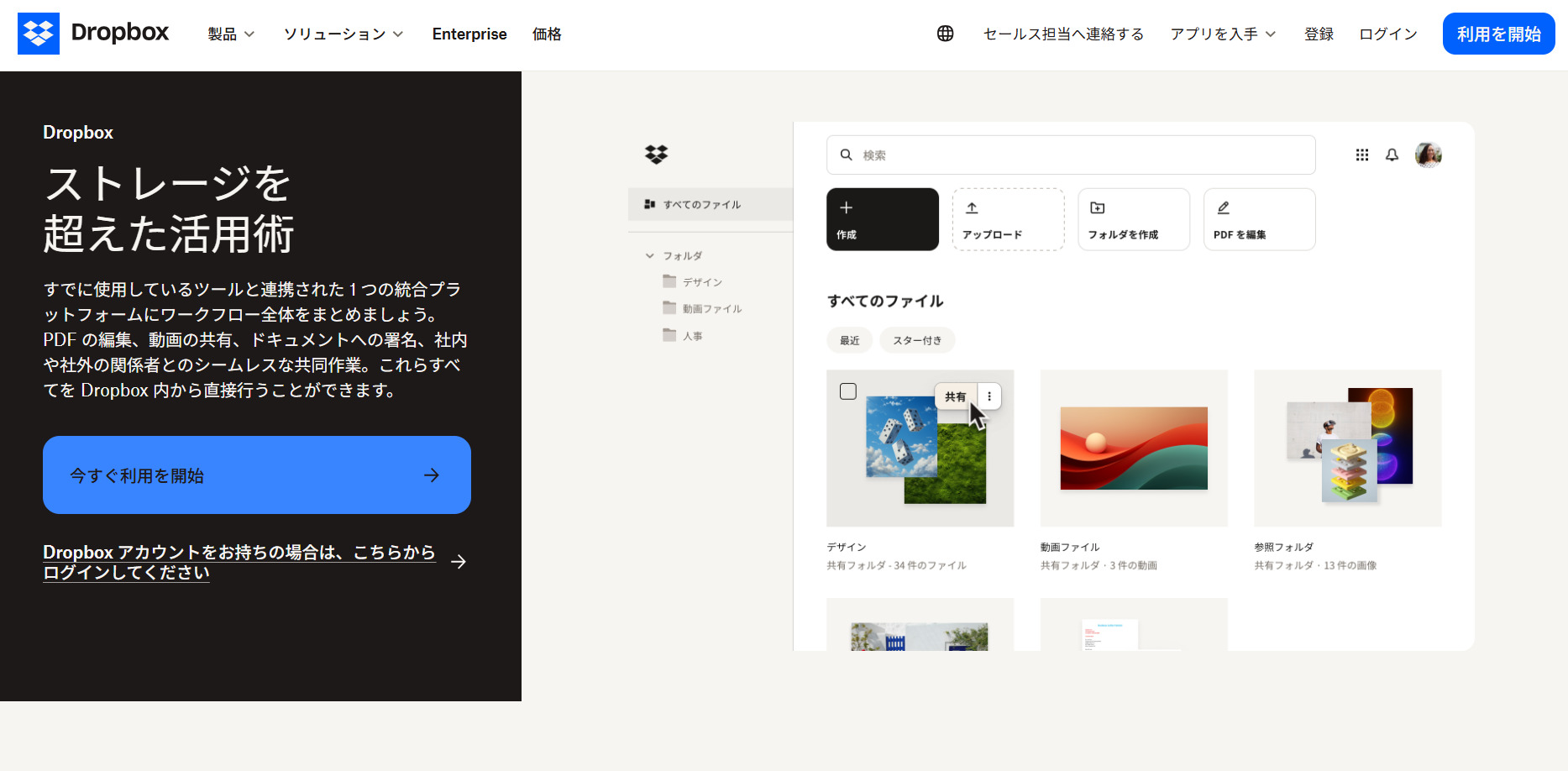Screen dimensions: 1568x771
Task: Collapse the フォルダ tree chevron
Action: 649,256
